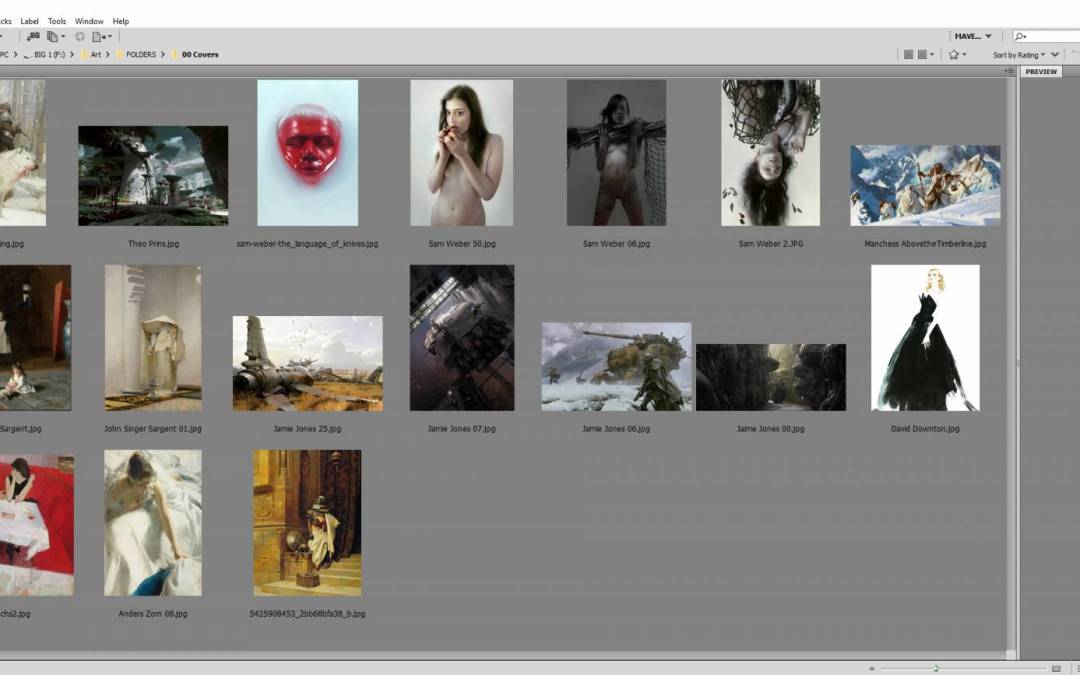The width and height of the screenshot is (1080, 675).
Task: Toggle ascending sort order arrow
Action: [1055, 55]
